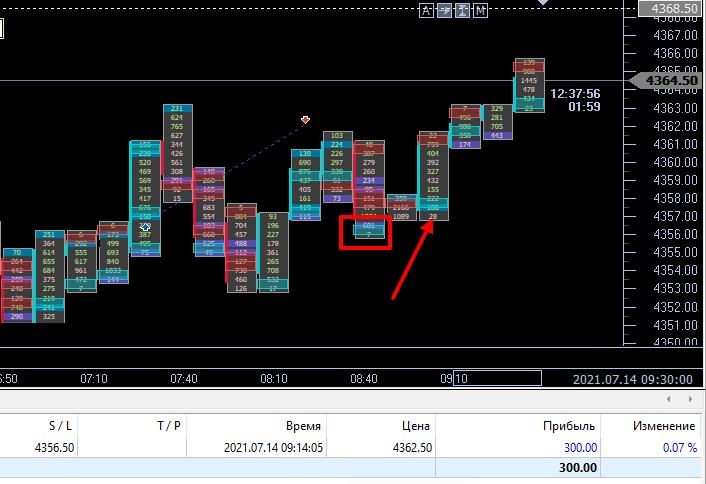Click the 4360.00 price scale label
This screenshot has width=706, height=484.
pyautogui.click(x=675, y=162)
